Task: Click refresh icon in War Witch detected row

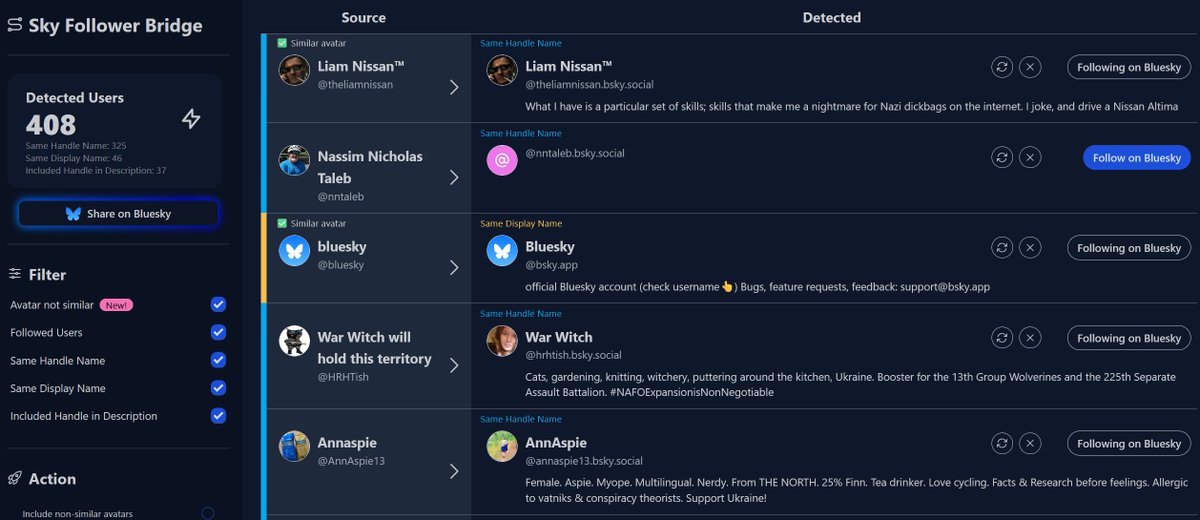Action: (x=1000, y=338)
